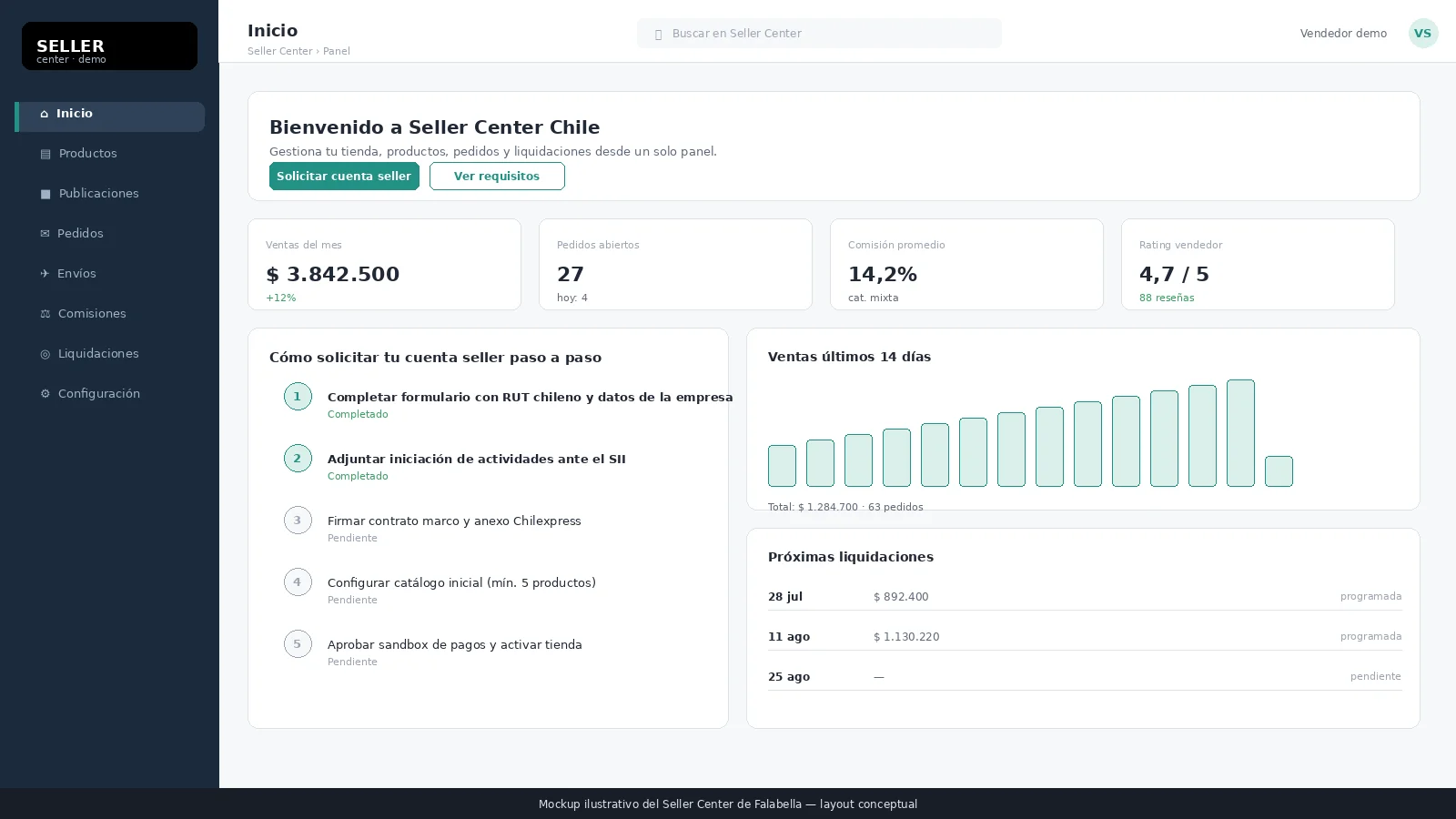Screen dimensions: 1456x819
Task: Click the 'hoy: 4' text in Pedidos abiertos
Action: pos(572,298)
